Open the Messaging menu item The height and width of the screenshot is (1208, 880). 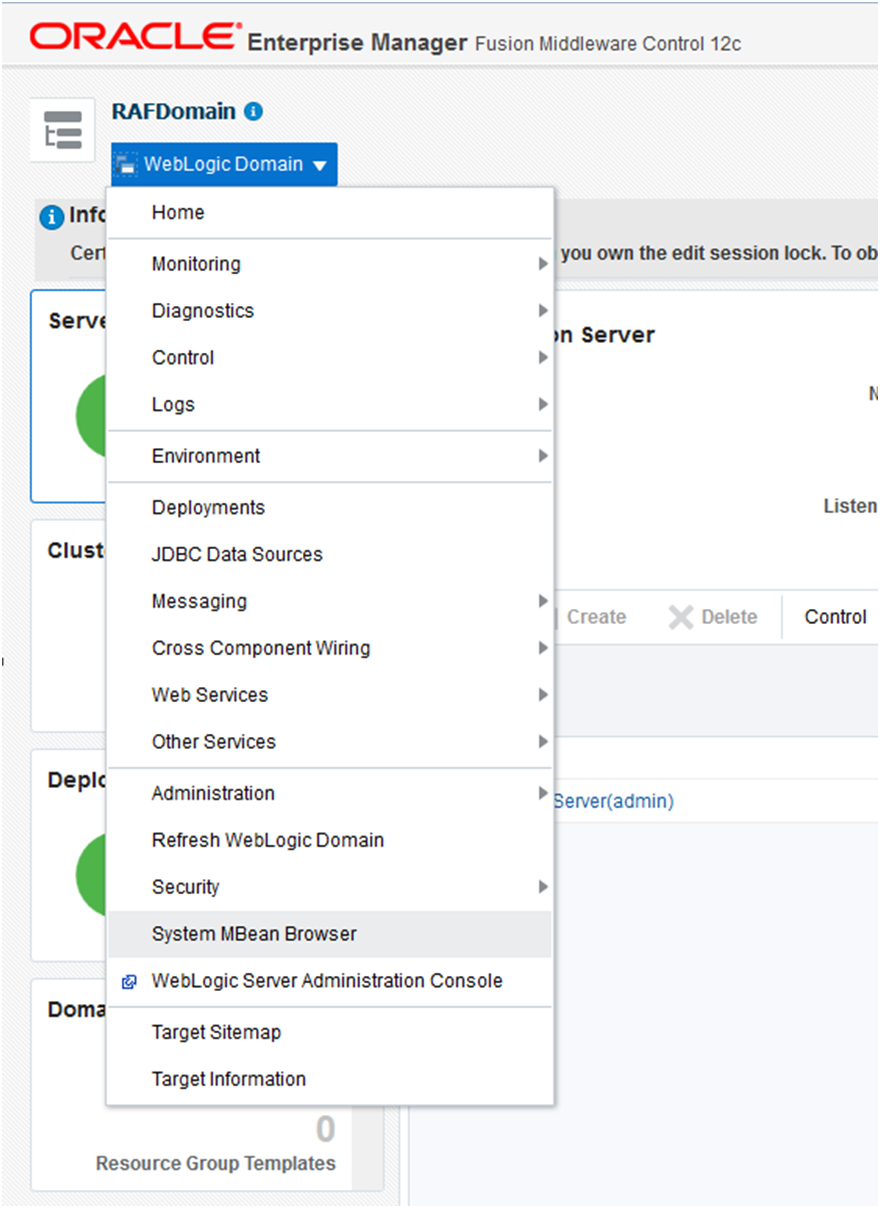tap(330, 602)
